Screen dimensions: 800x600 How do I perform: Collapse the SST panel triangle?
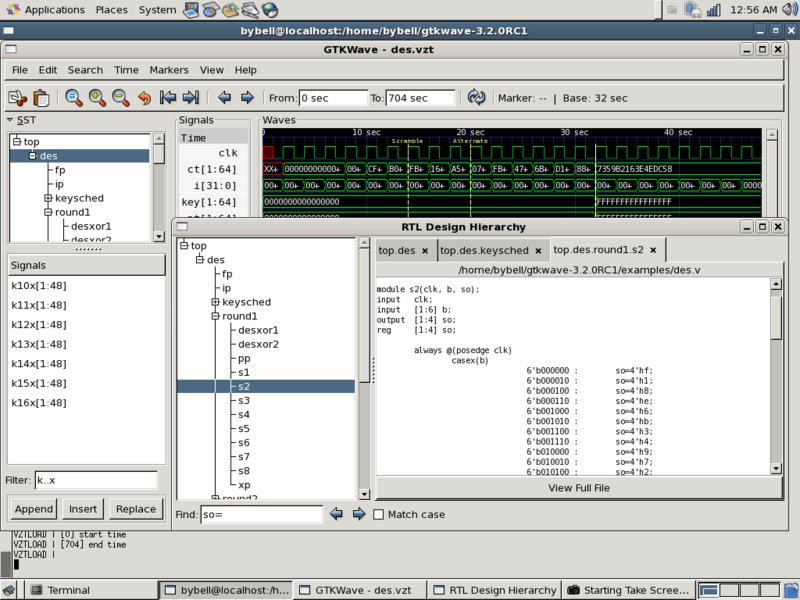10,120
